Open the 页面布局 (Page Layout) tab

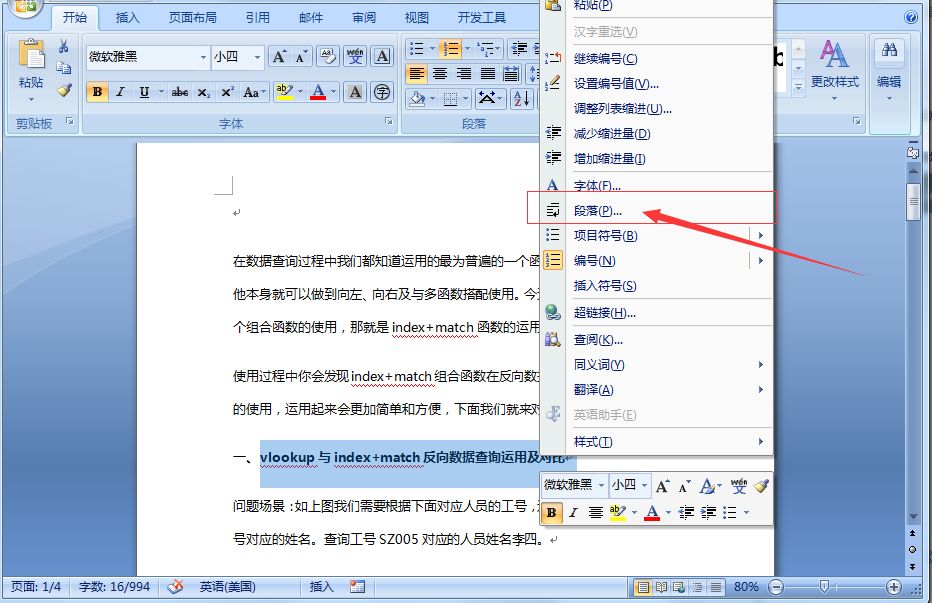193,18
